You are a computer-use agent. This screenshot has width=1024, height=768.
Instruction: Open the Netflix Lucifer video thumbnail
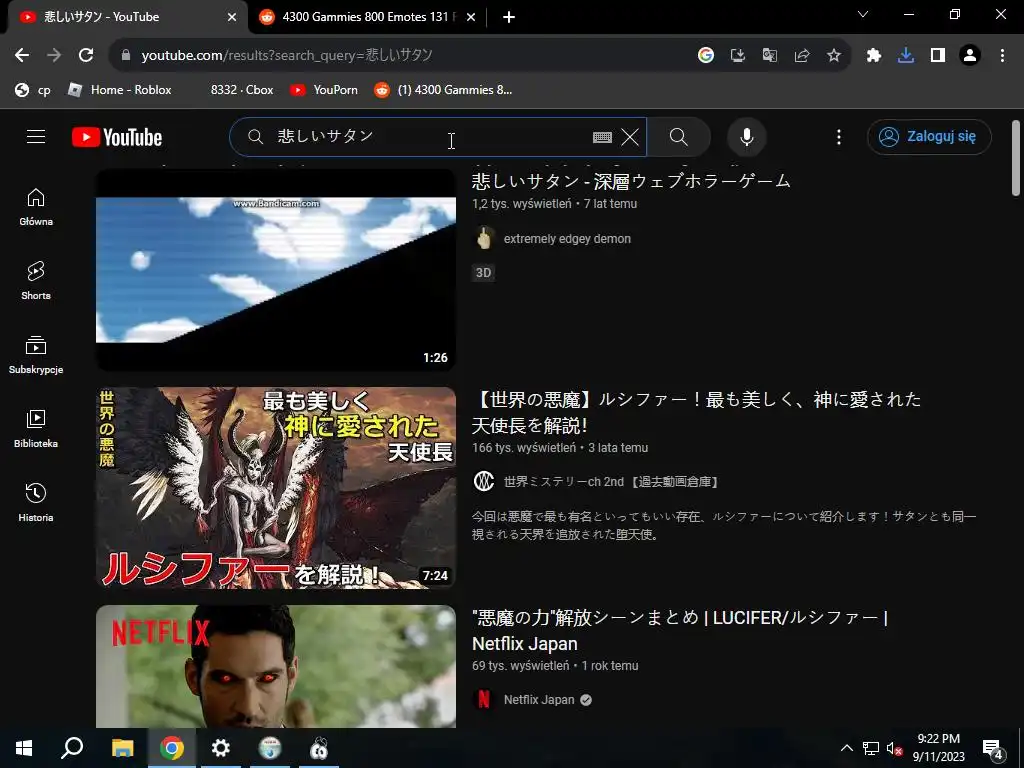pyautogui.click(x=276, y=666)
